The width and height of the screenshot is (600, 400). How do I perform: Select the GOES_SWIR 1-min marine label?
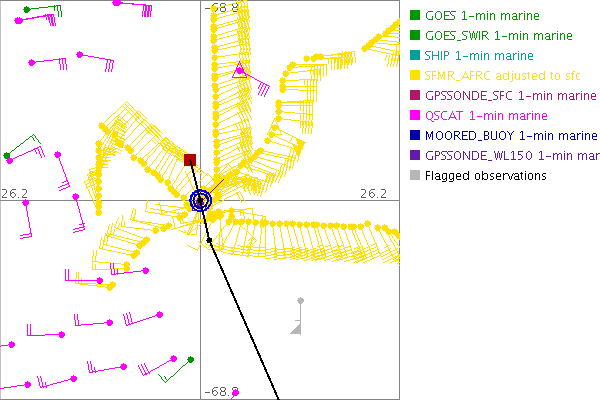(x=497, y=36)
